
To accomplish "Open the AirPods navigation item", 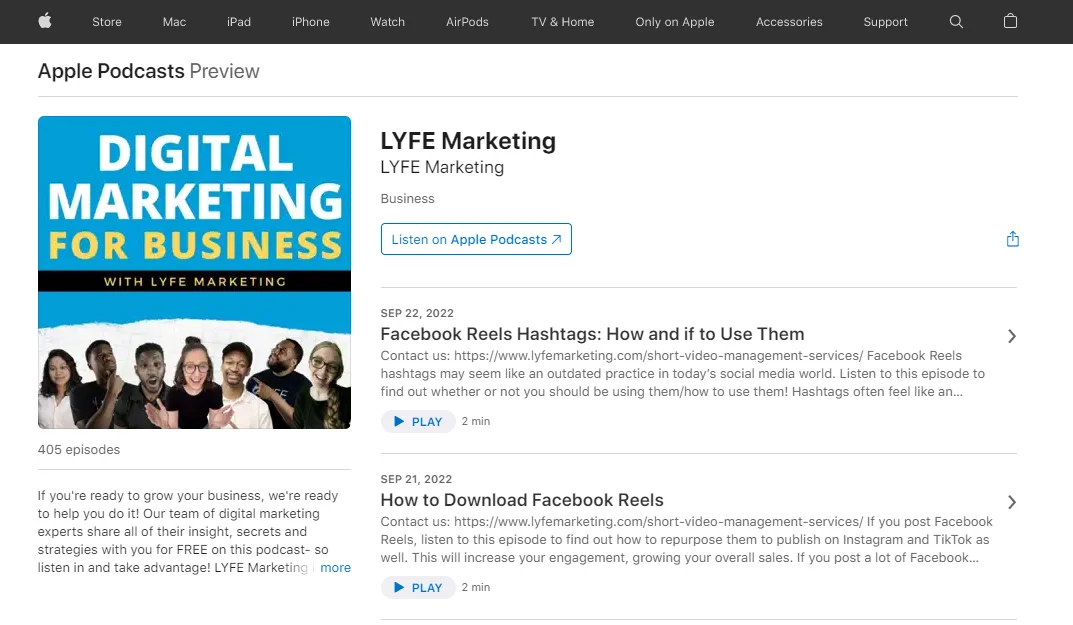I will [467, 21].
